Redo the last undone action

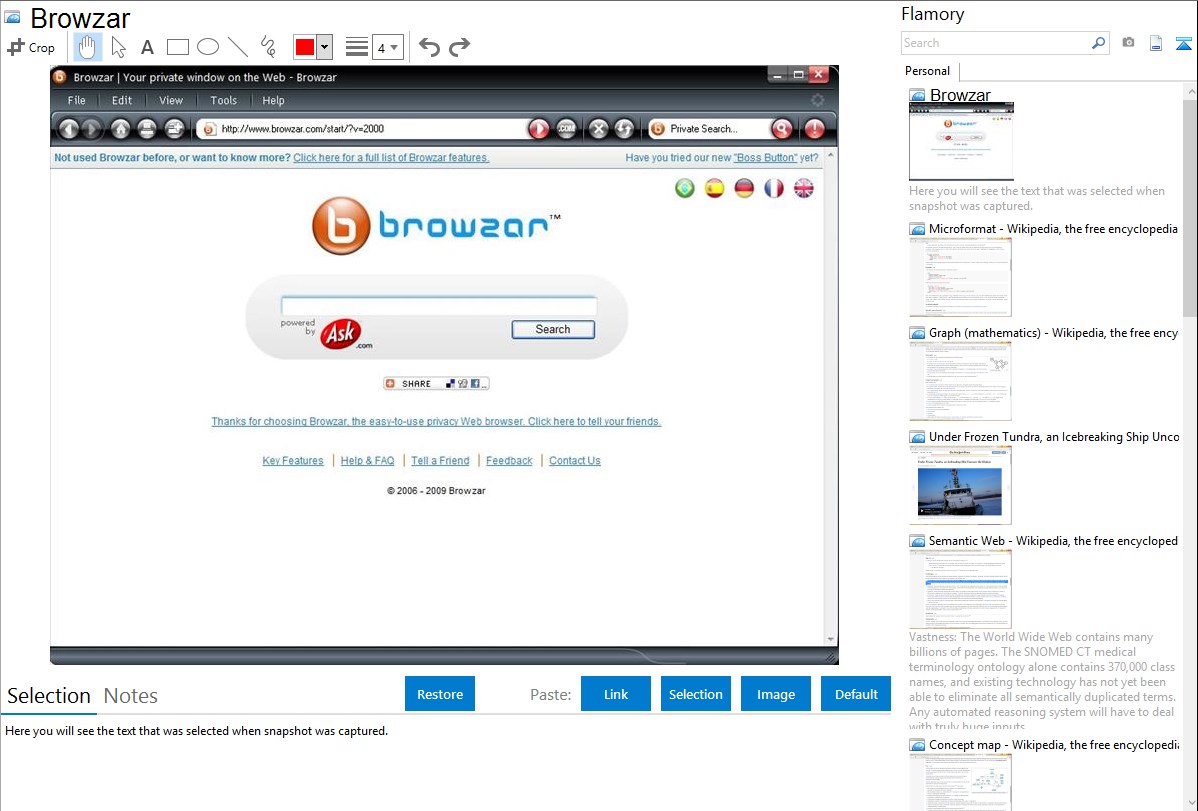click(x=459, y=47)
